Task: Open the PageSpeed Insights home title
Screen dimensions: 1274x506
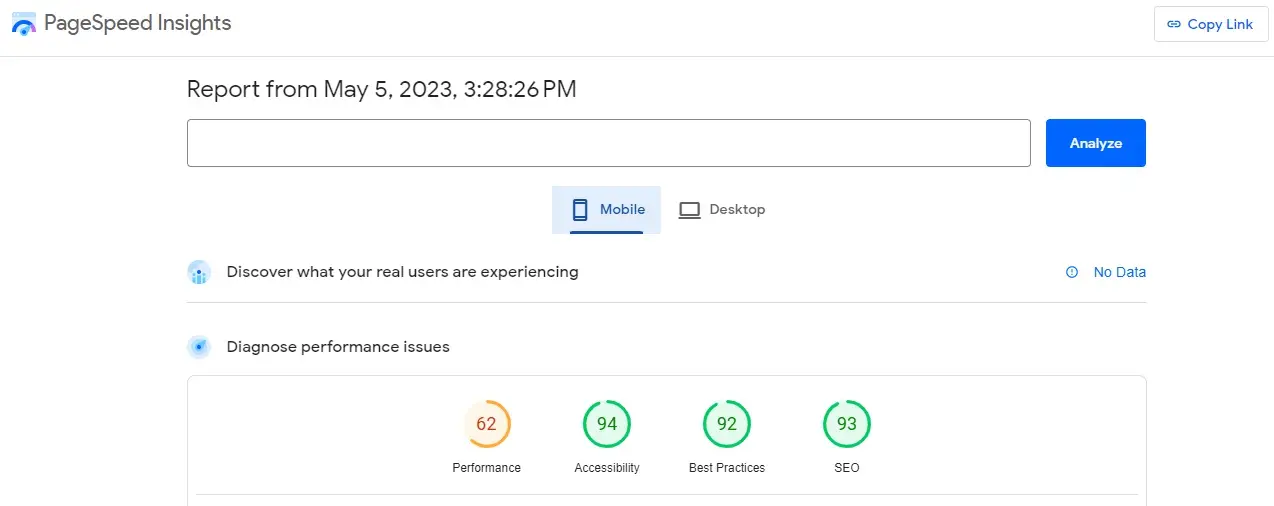Action: [138, 23]
